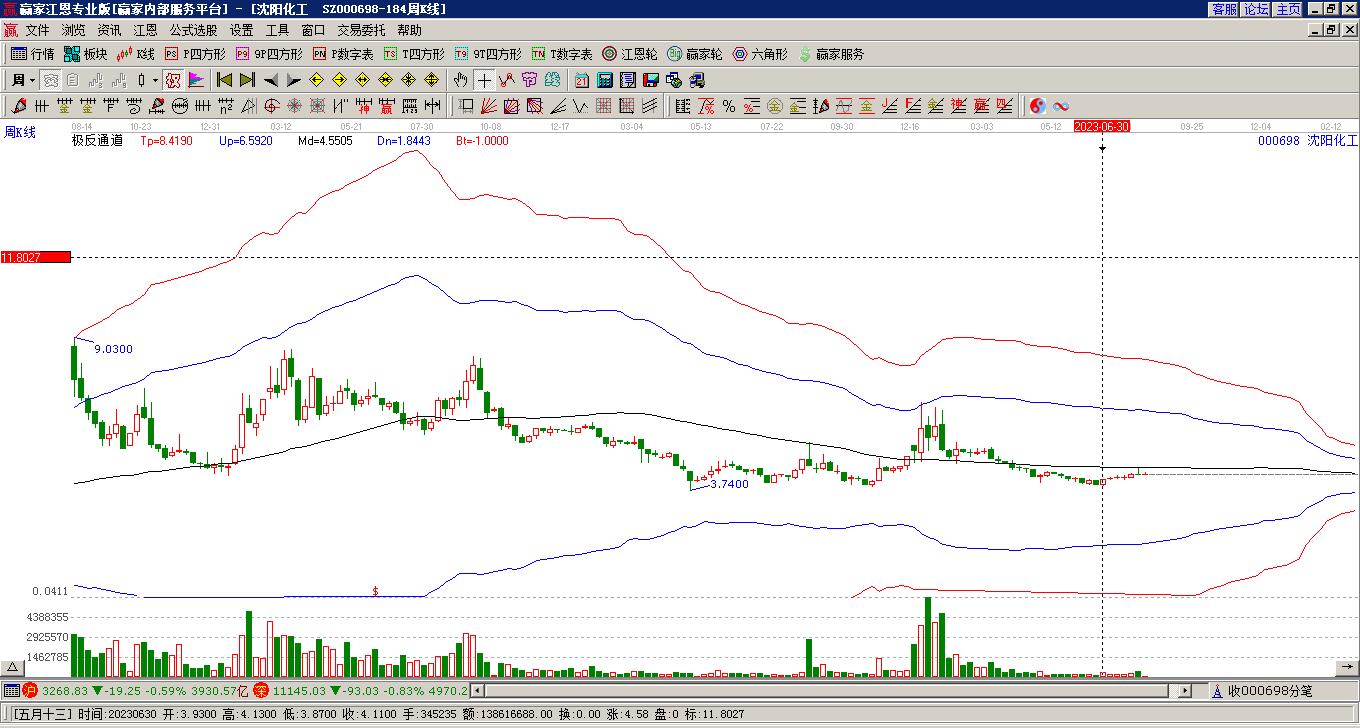Toggle the crosshair cursor tool

484,80
